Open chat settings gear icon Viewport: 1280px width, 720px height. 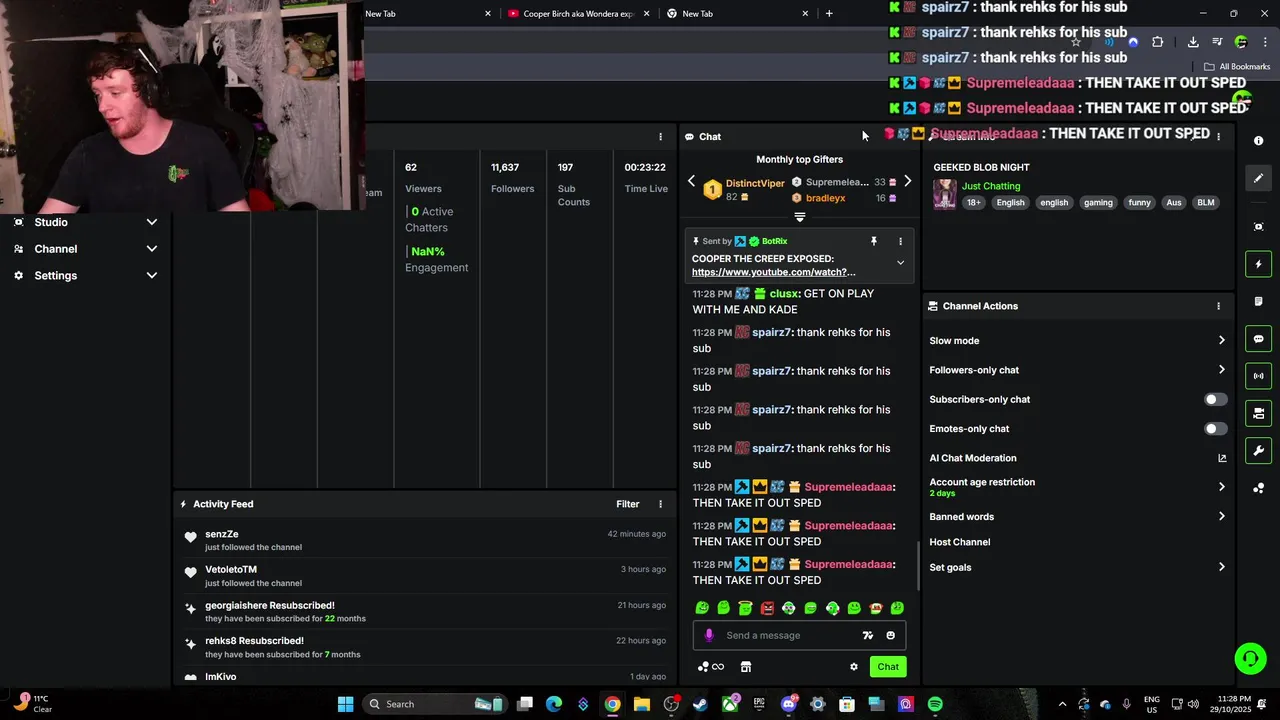853,667
